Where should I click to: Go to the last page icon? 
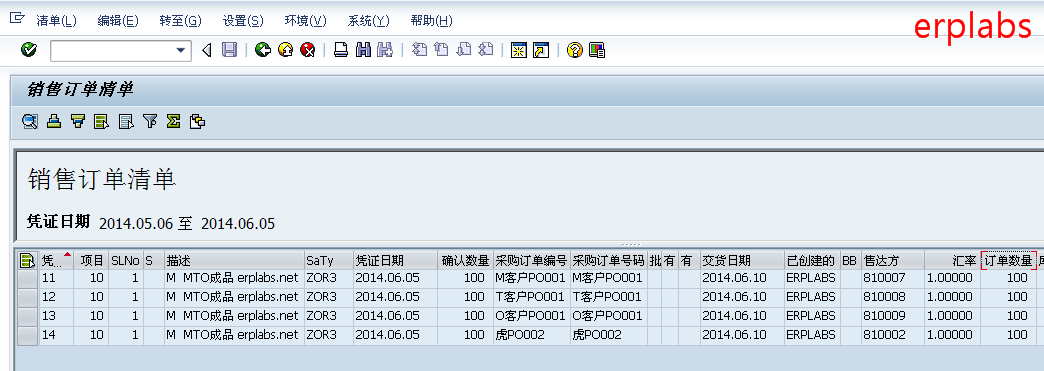486,50
